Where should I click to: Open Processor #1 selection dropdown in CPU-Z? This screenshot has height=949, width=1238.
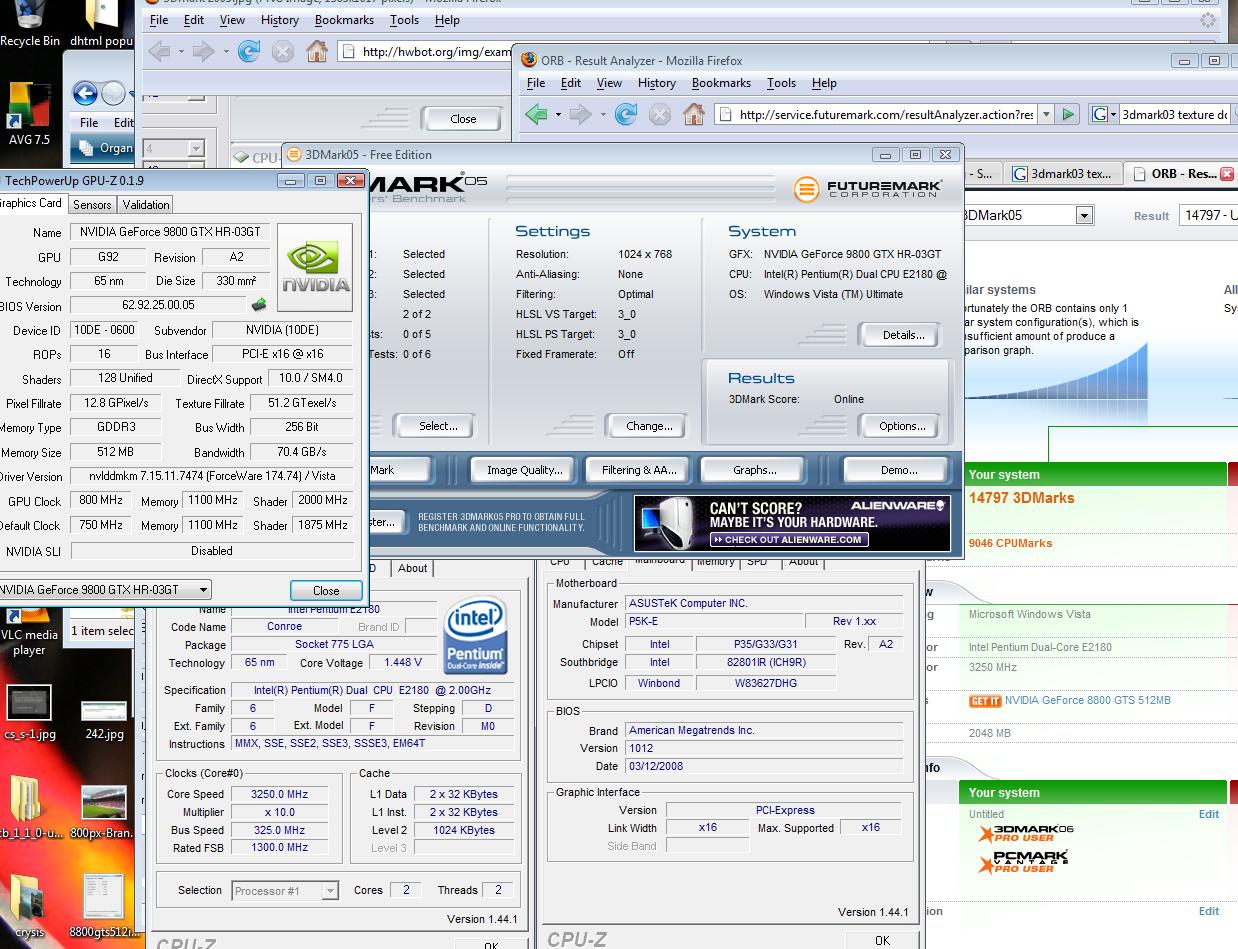point(329,890)
